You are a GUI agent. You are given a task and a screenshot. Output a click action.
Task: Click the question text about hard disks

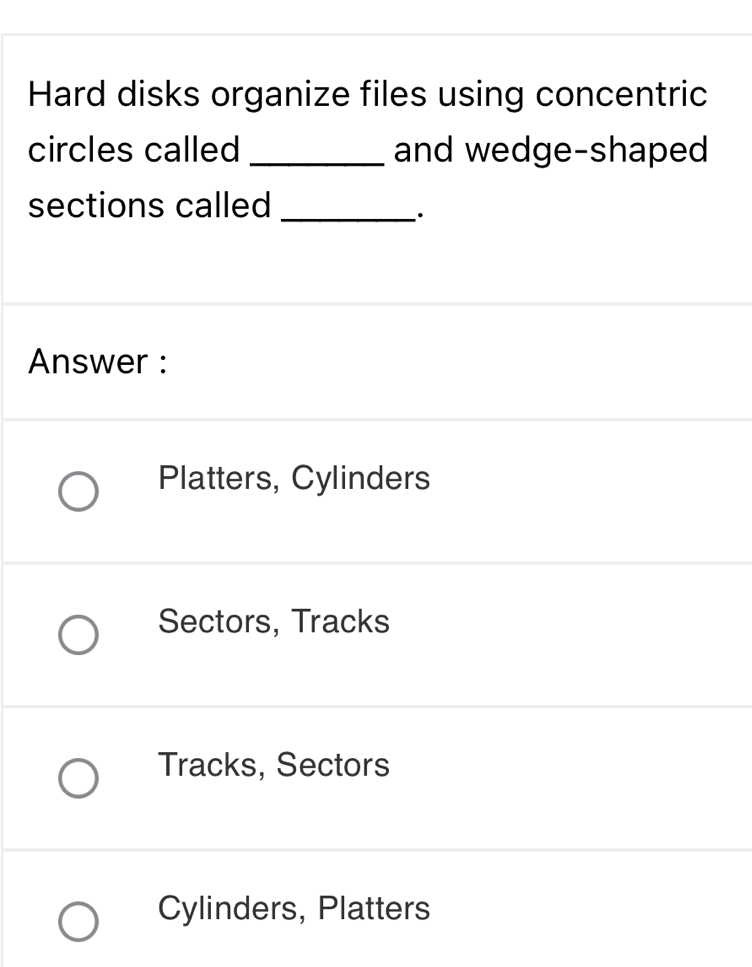[x=367, y=150]
